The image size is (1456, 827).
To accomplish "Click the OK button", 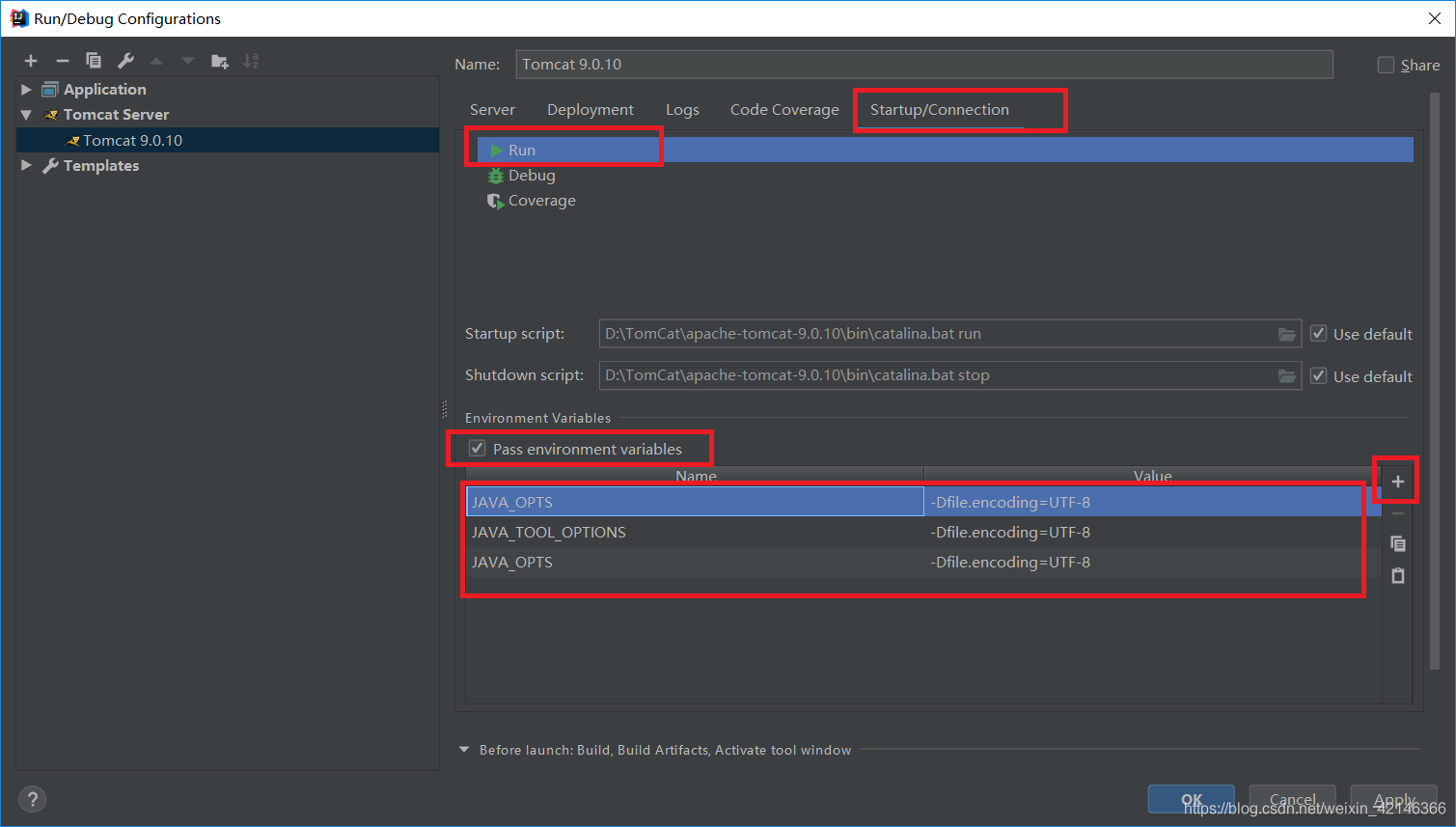I will point(1191,799).
